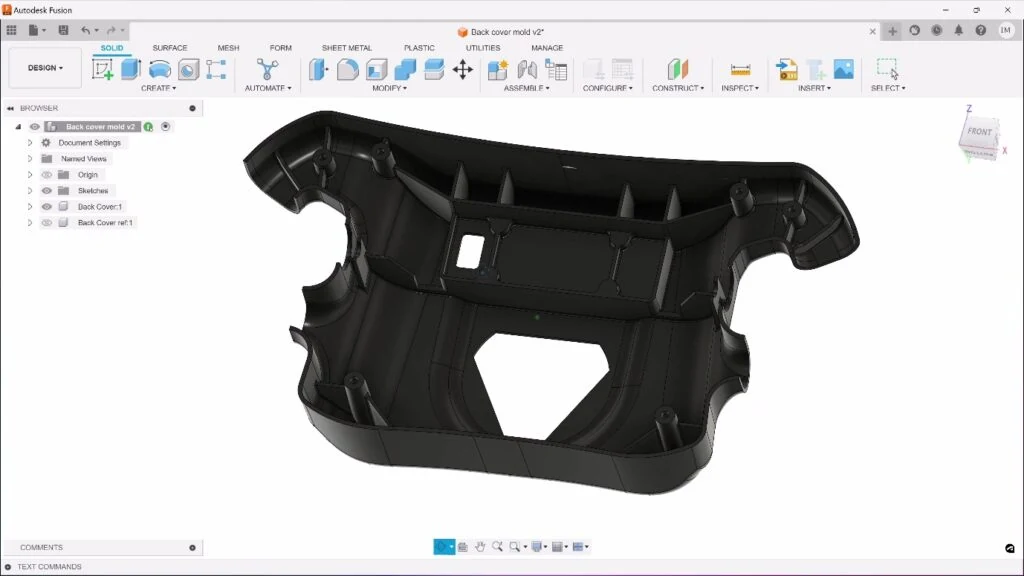The height and width of the screenshot is (576, 1024).
Task: Open the DESIGN workspace dropdown
Action: point(45,68)
